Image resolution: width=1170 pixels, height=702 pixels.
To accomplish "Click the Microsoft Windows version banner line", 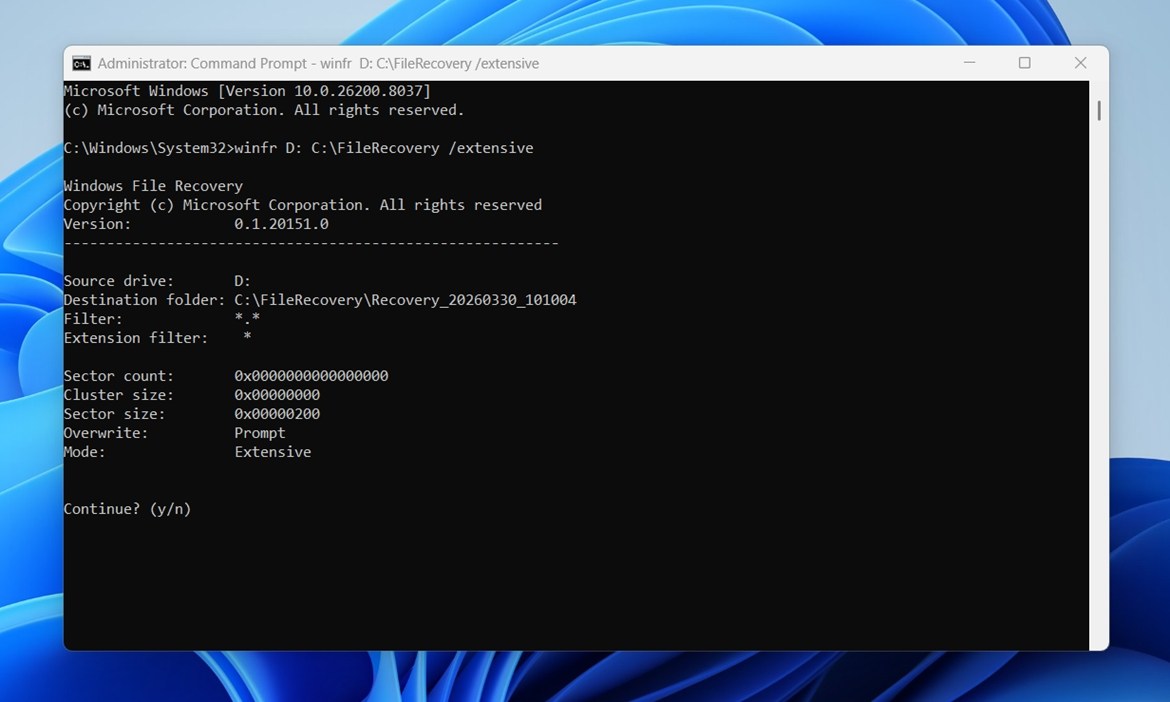I will coord(248,90).
